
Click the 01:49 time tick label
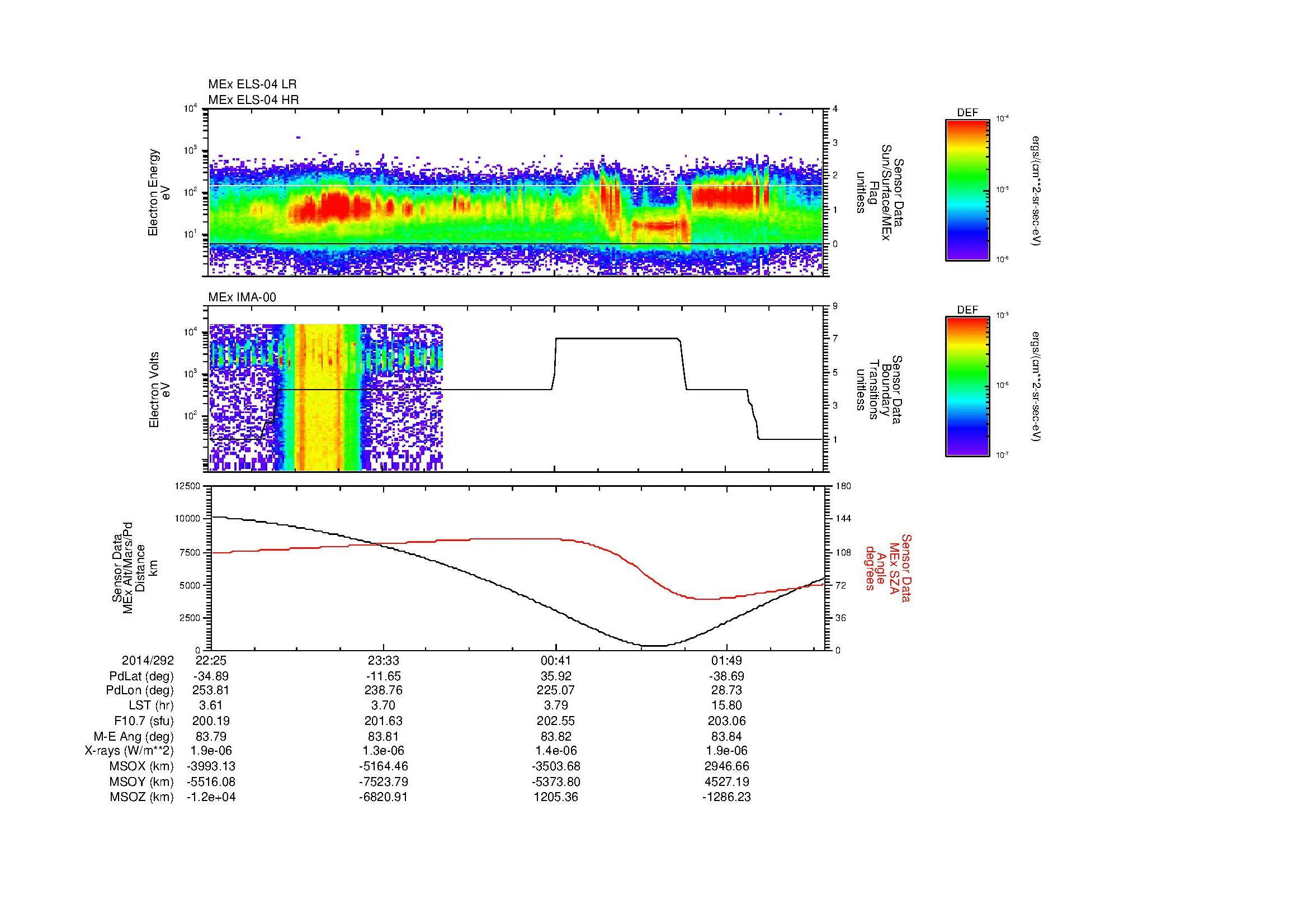pos(727,660)
